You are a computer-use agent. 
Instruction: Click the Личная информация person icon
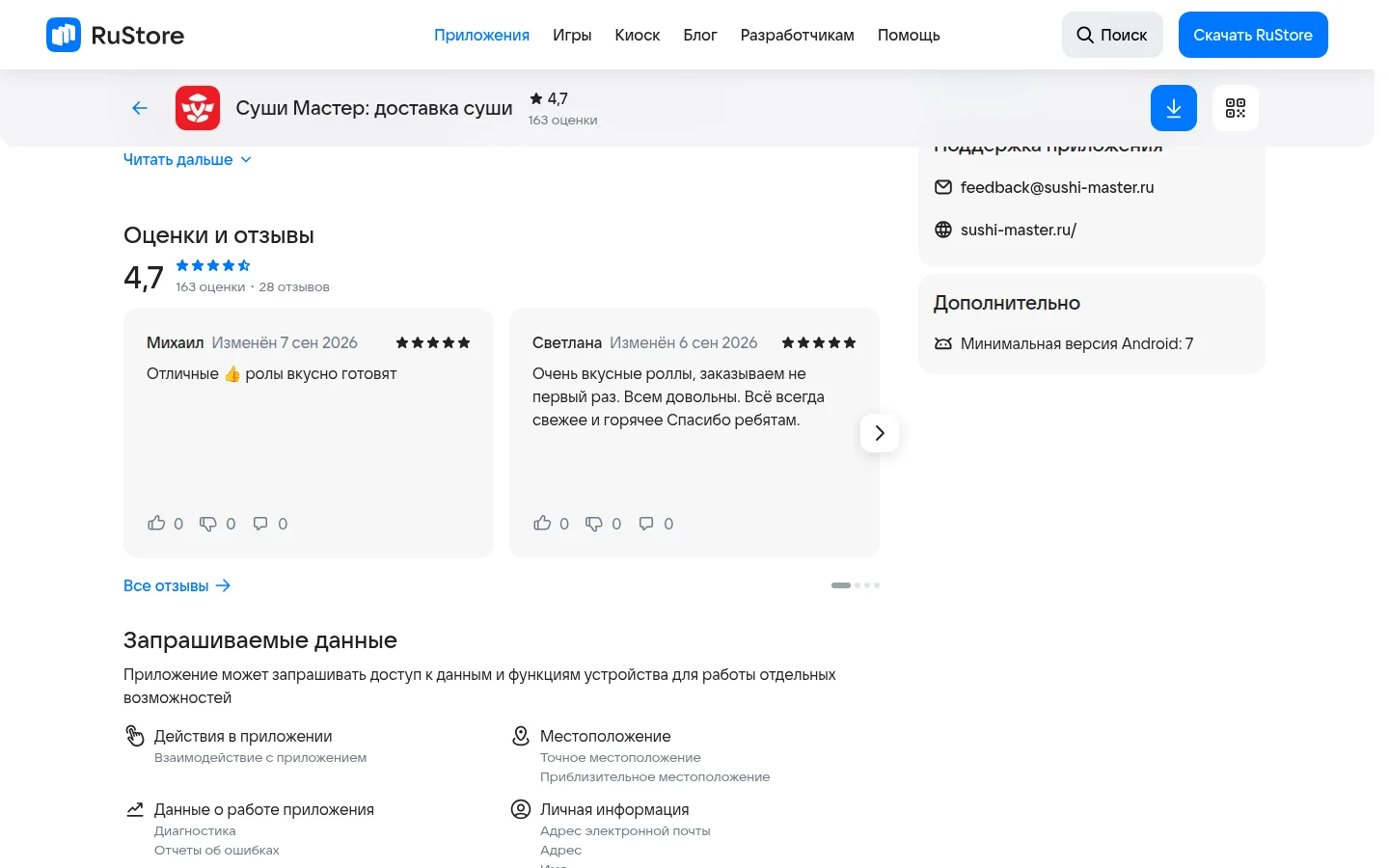521,809
